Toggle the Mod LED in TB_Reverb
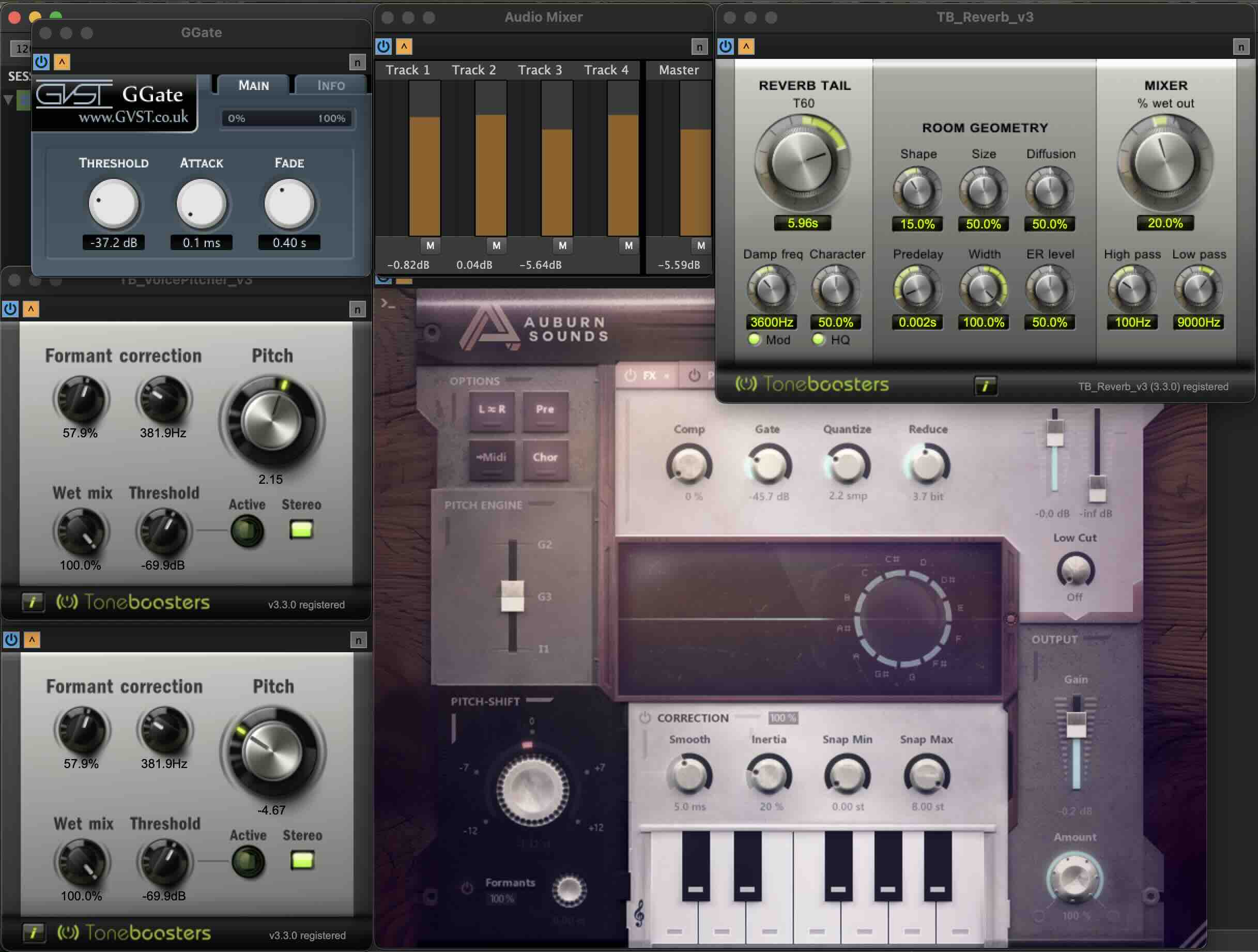This screenshot has height=952, width=1258. coord(754,340)
